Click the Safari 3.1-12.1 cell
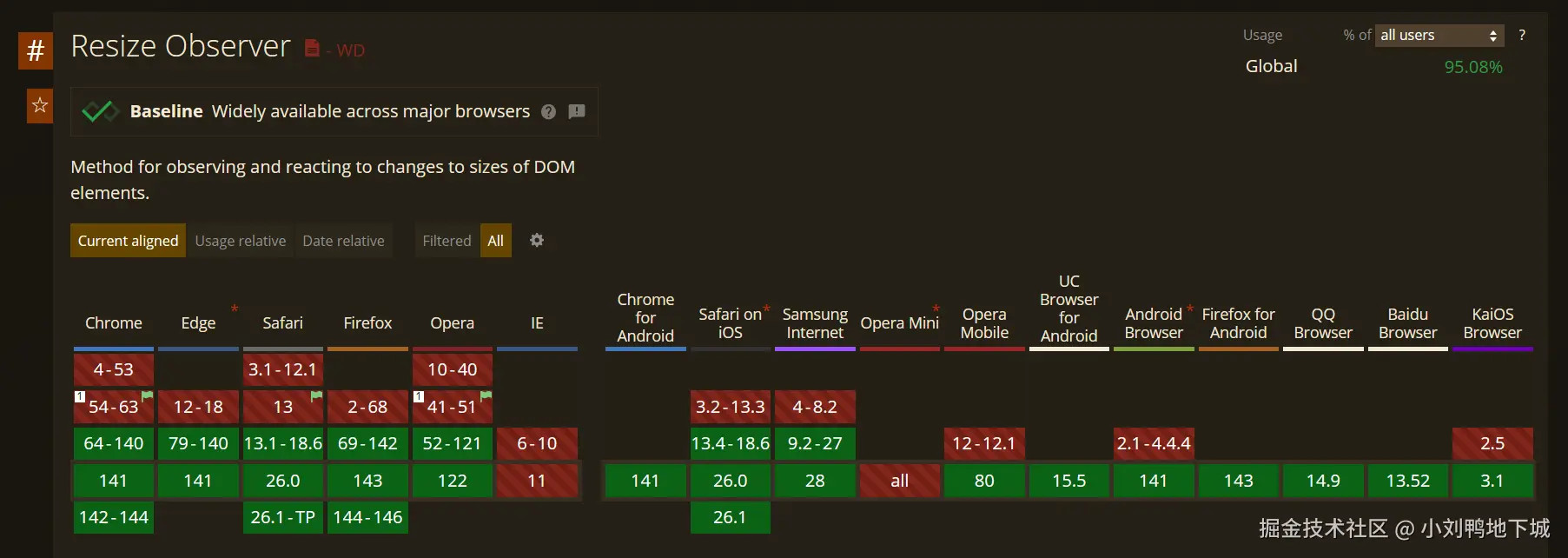The width and height of the screenshot is (1568, 558). point(283,369)
